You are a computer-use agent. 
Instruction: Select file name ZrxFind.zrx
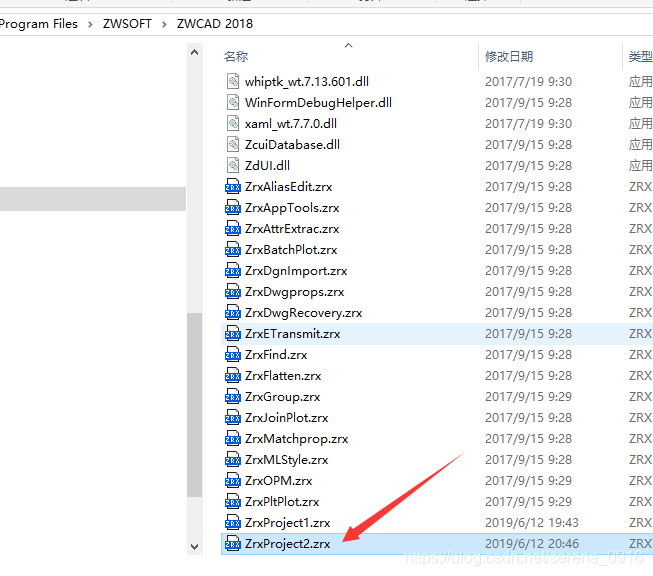(276, 354)
